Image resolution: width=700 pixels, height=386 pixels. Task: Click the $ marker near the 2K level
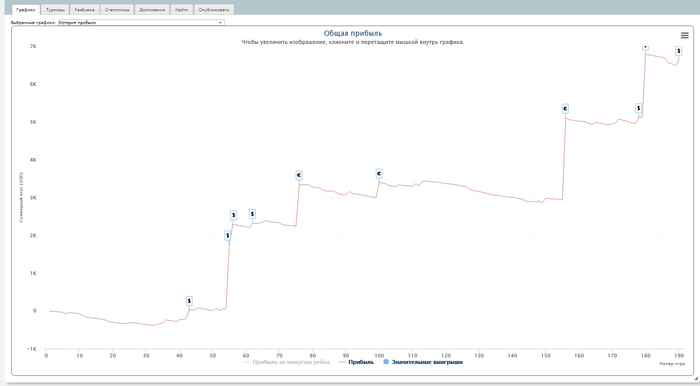pos(228,236)
